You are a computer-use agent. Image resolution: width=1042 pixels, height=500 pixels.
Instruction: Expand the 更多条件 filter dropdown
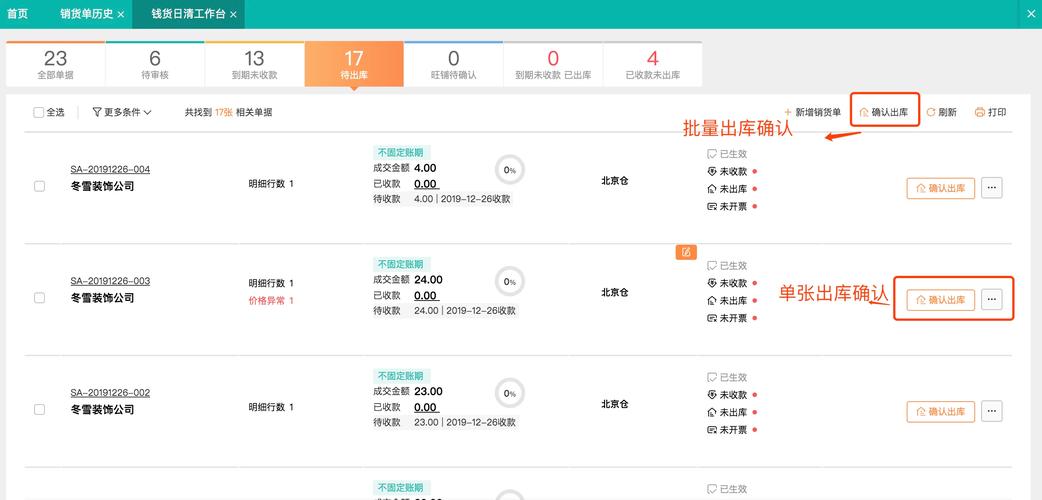pyautogui.click(x=122, y=112)
